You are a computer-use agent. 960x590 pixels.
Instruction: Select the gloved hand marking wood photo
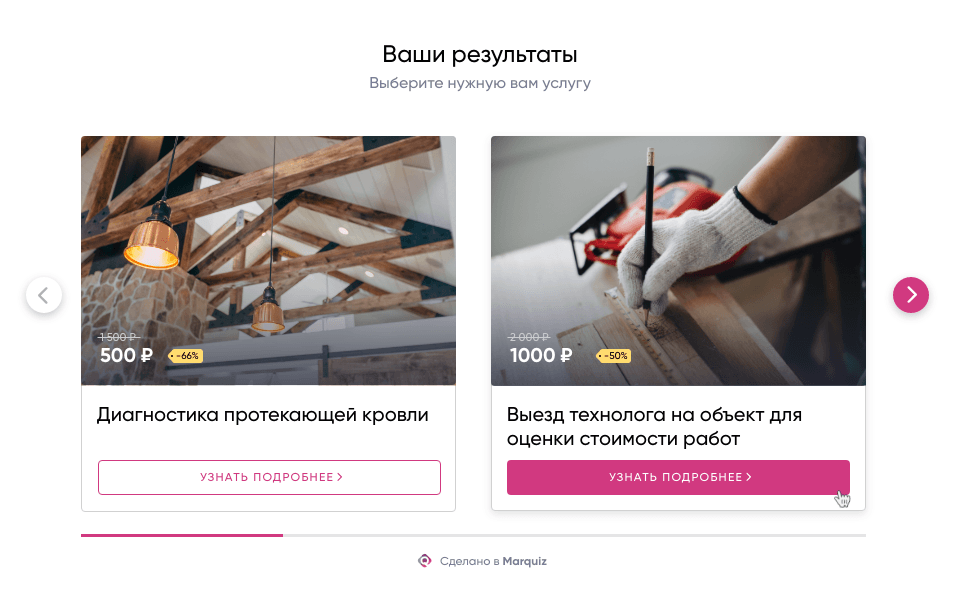(678, 261)
